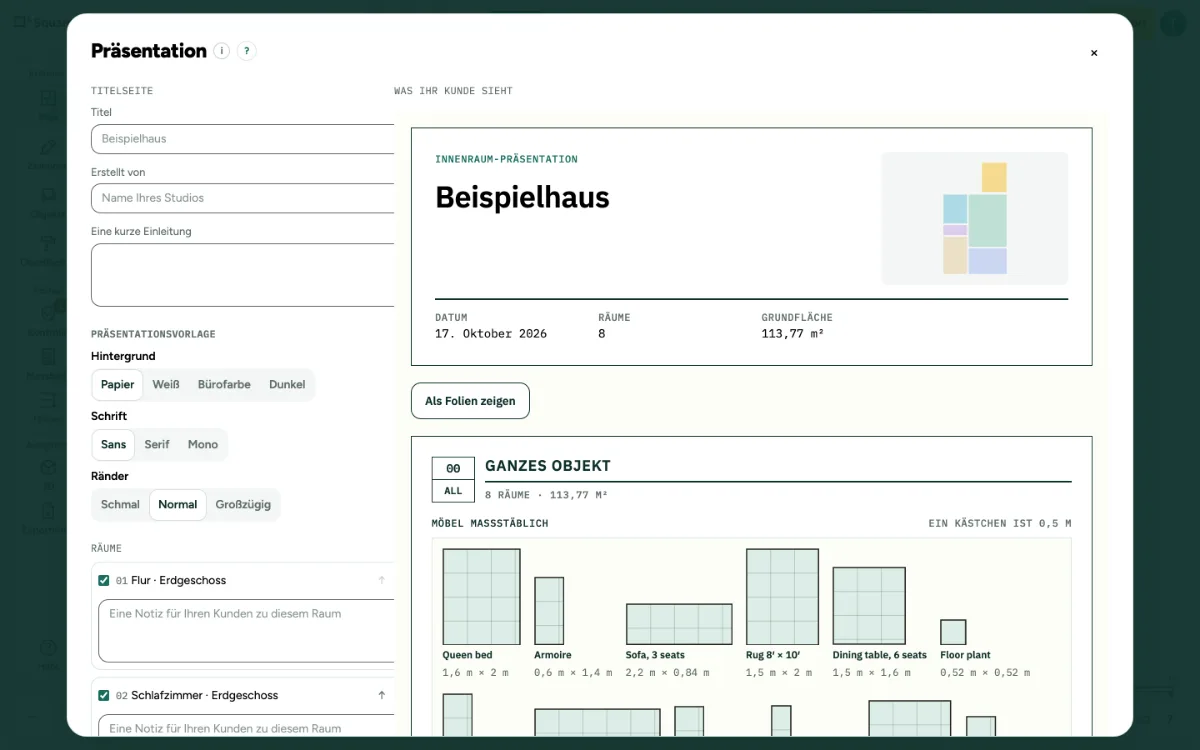Click the floor plan thumbnail on title slide

tap(974, 219)
